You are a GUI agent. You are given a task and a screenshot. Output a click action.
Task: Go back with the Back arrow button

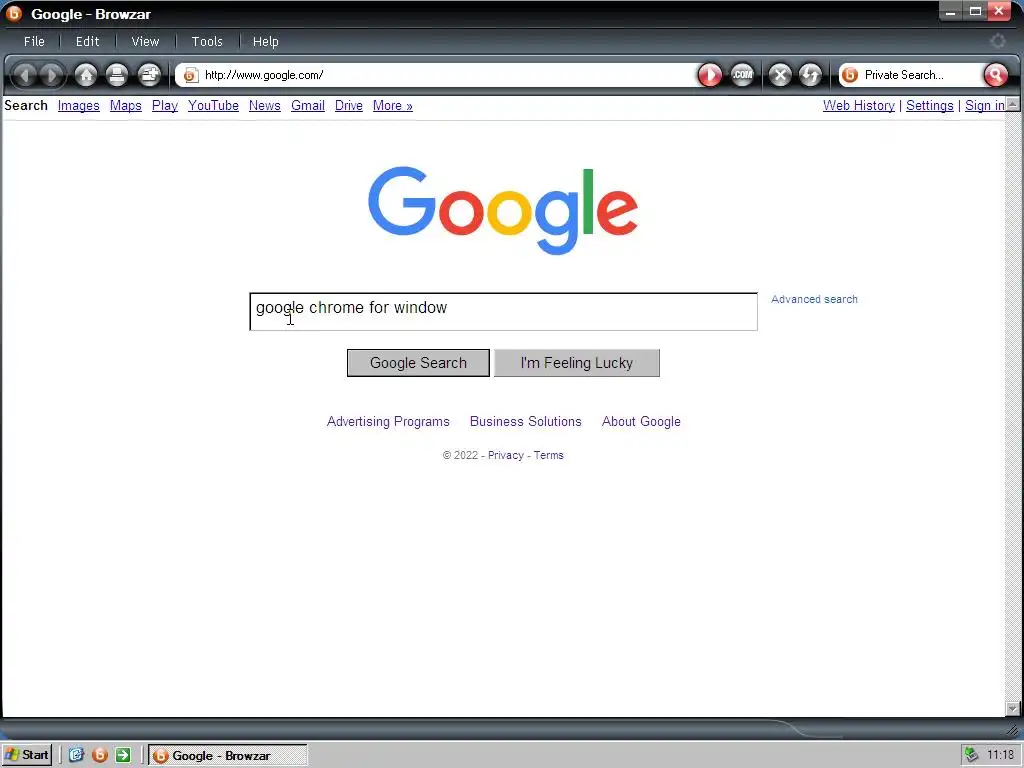pos(25,75)
